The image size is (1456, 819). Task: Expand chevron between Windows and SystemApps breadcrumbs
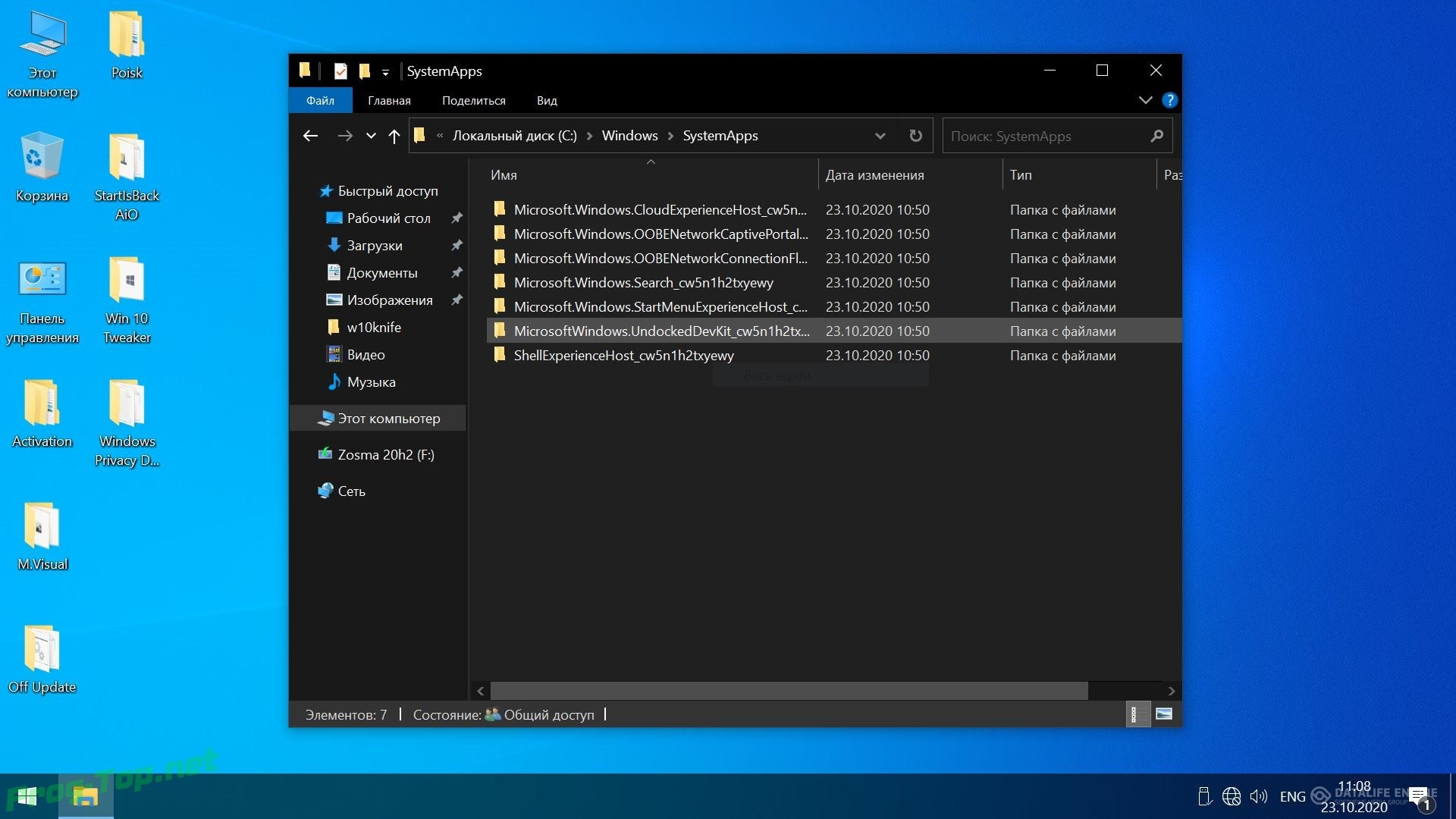(670, 136)
